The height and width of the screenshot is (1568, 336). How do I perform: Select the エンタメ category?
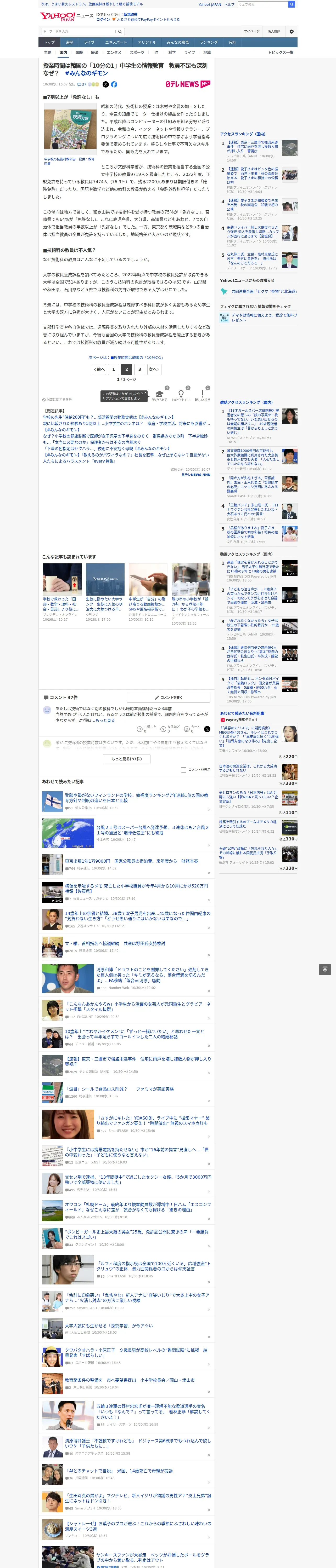(x=114, y=52)
